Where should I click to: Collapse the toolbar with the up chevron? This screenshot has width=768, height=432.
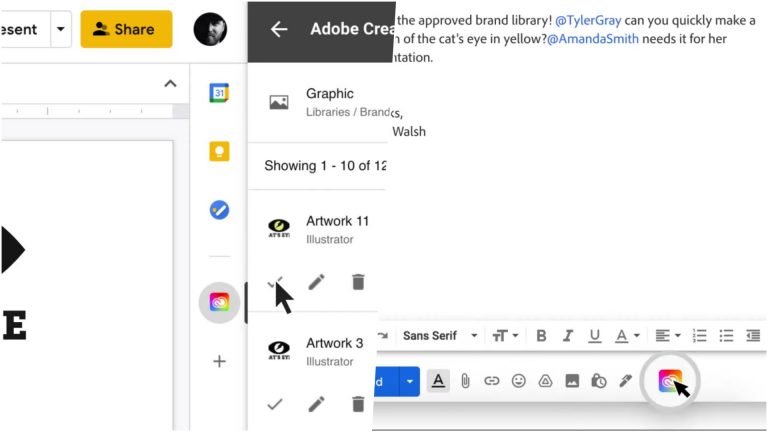[170, 84]
